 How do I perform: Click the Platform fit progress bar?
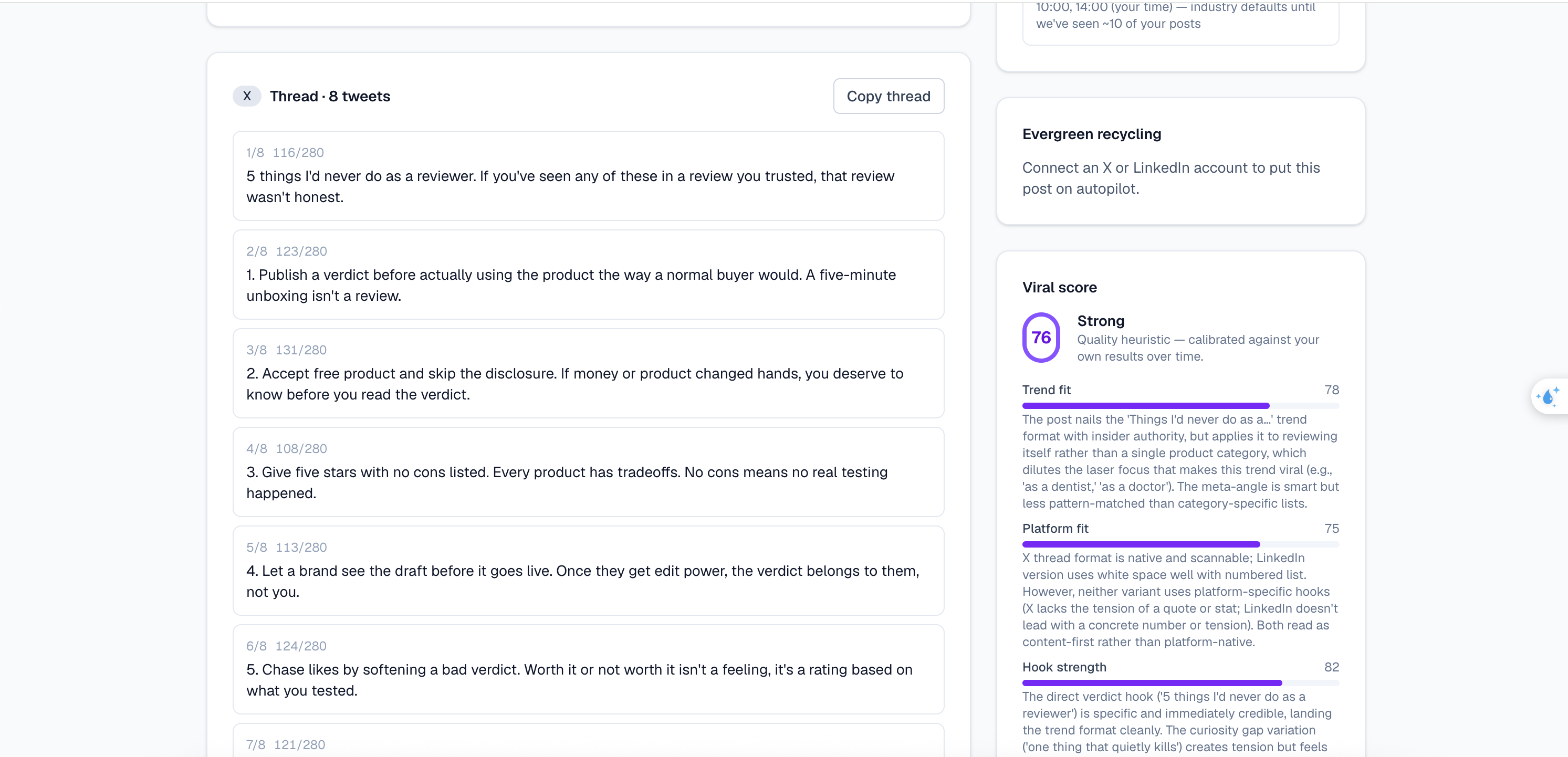click(1180, 544)
